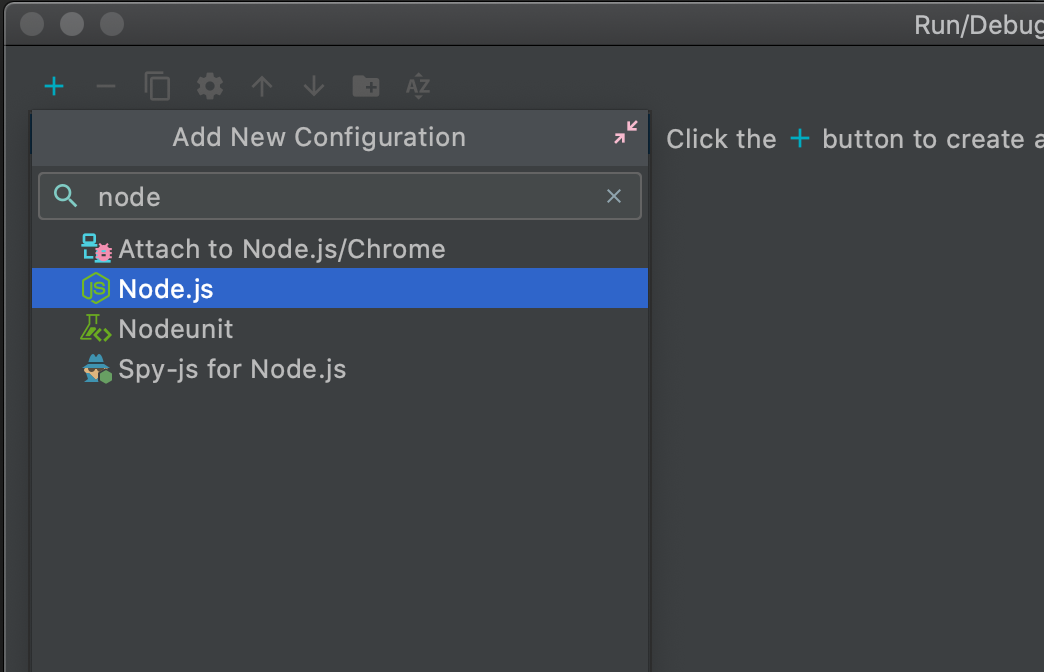Click the move down arrow icon
This screenshot has width=1044, height=672.
coord(313,86)
